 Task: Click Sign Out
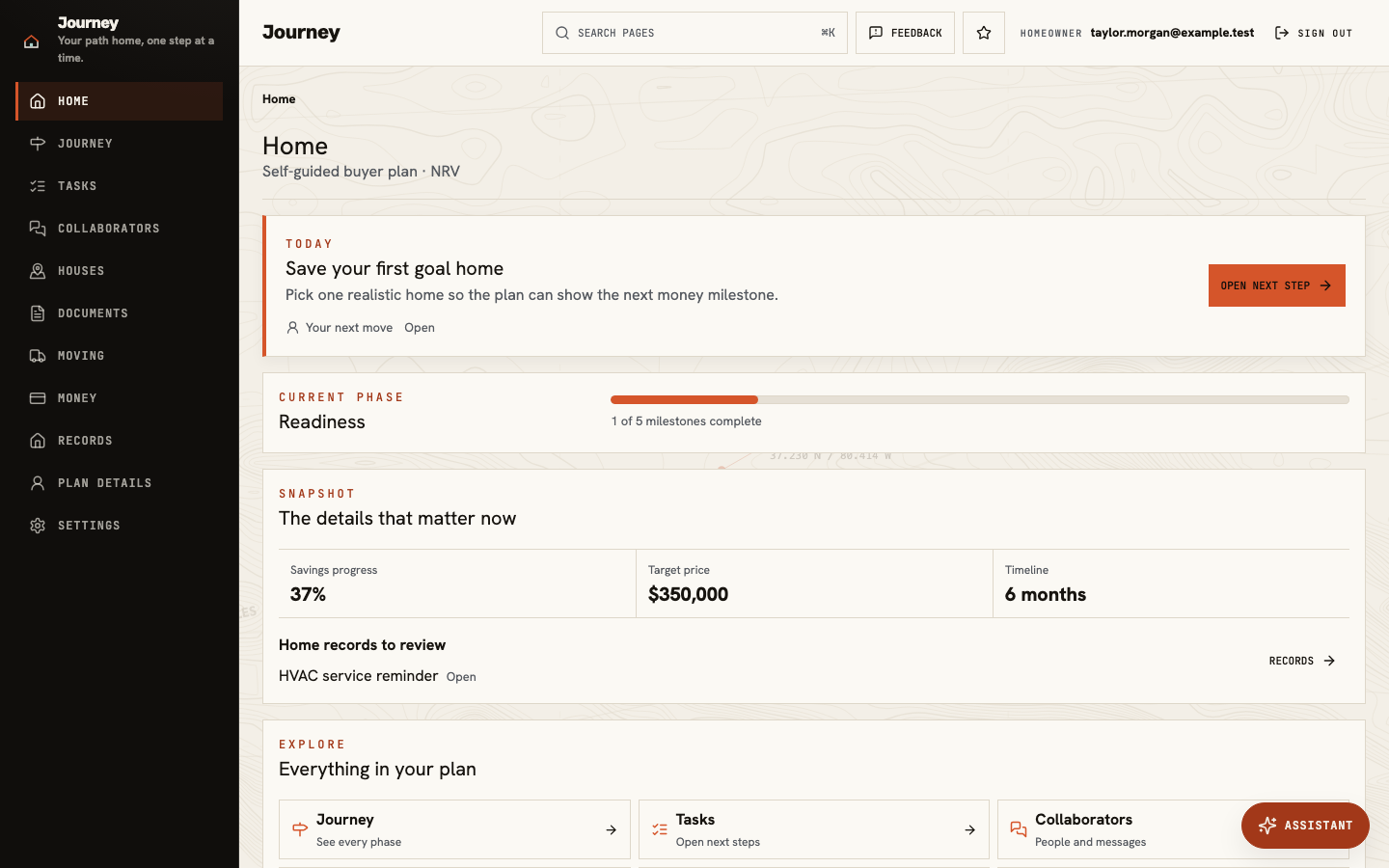[x=1314, y=33]
